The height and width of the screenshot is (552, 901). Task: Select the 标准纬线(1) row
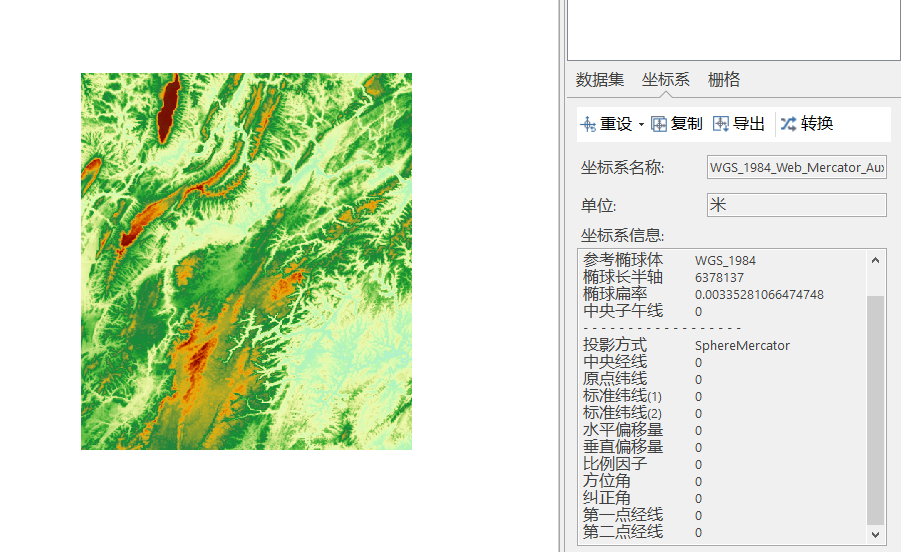click(723, 397)
